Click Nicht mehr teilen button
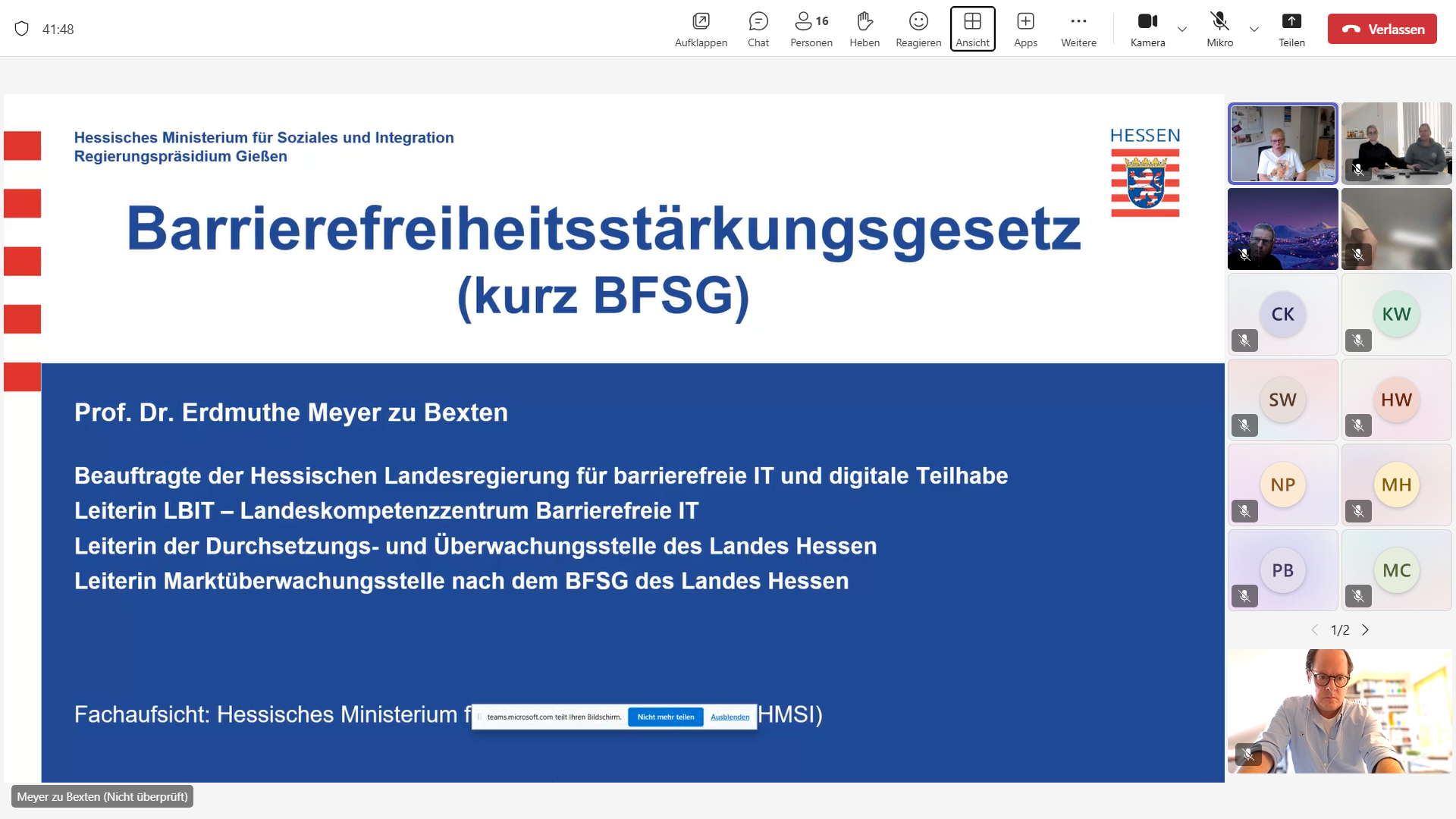The image size is (1456, 819). tap(665, 717)
